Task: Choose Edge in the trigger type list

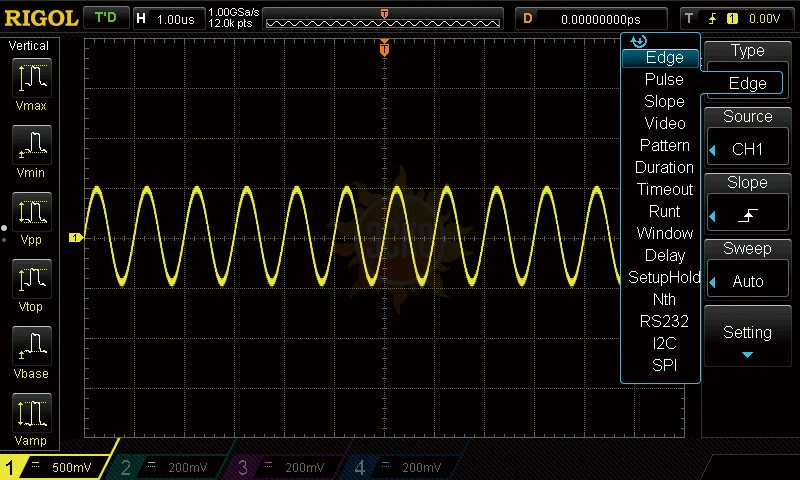Action: point(661,58)
